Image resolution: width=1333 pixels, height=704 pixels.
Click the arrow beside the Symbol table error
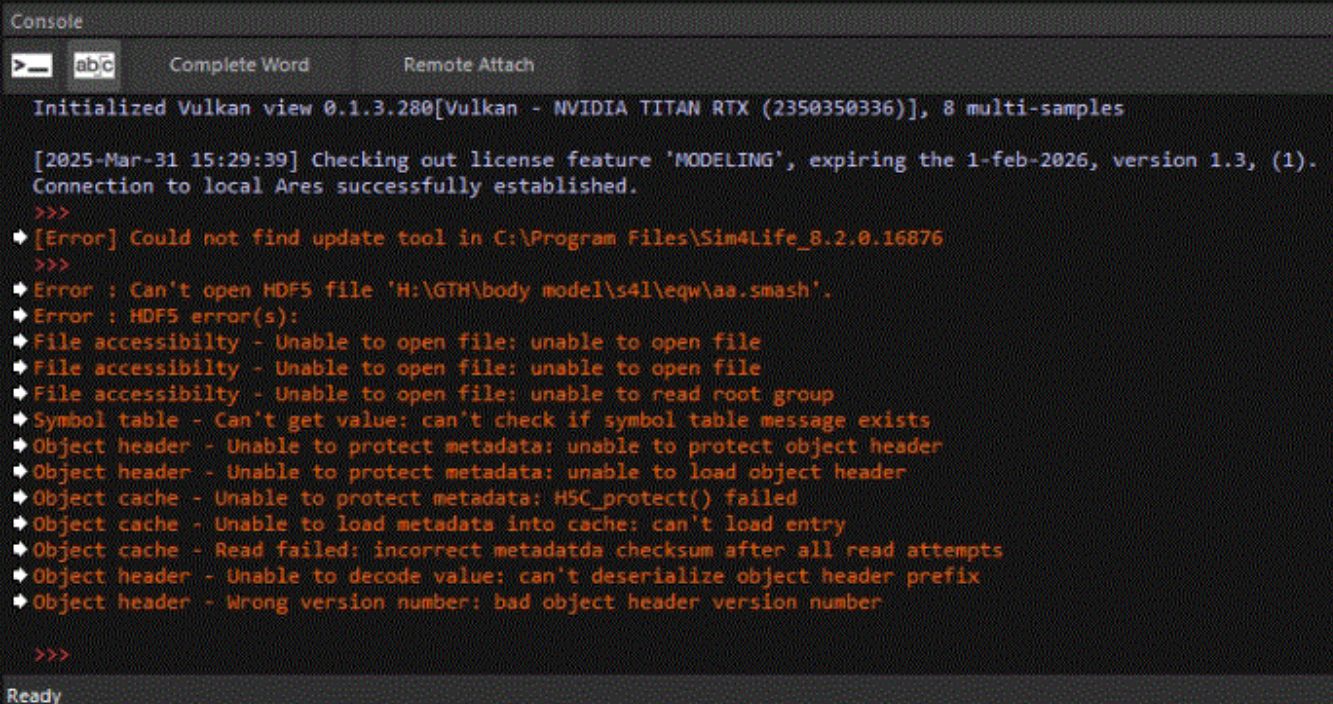[x=21, y=420]
